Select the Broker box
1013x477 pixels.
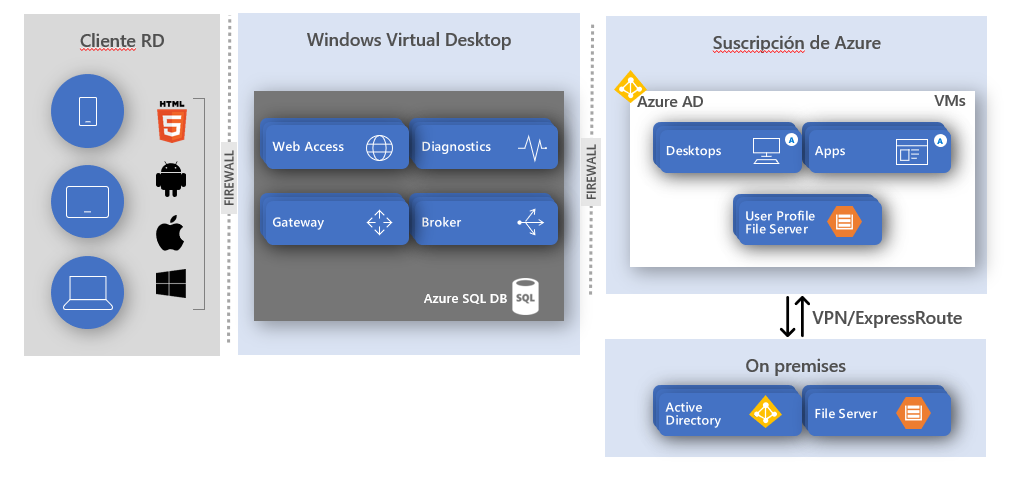point(484,220)
